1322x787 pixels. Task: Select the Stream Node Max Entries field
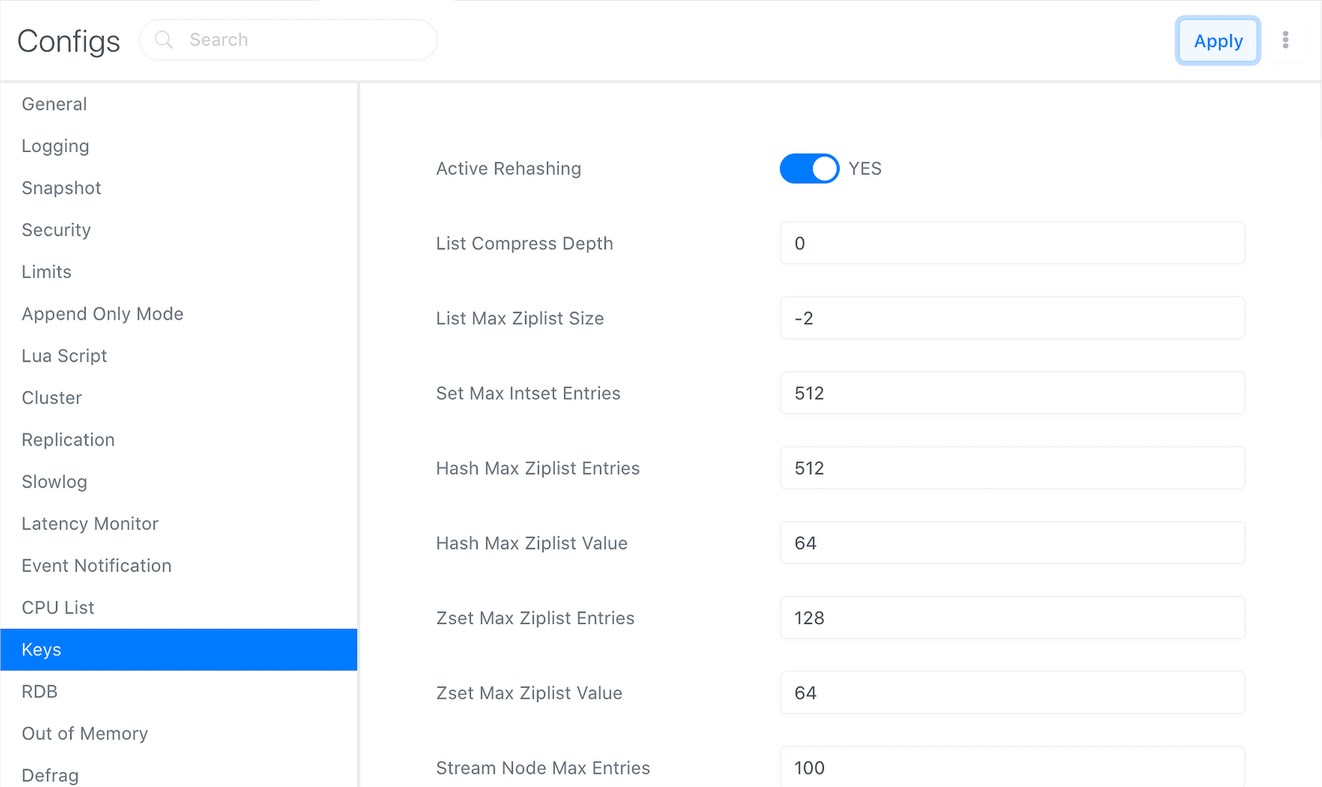point(1011,767)
